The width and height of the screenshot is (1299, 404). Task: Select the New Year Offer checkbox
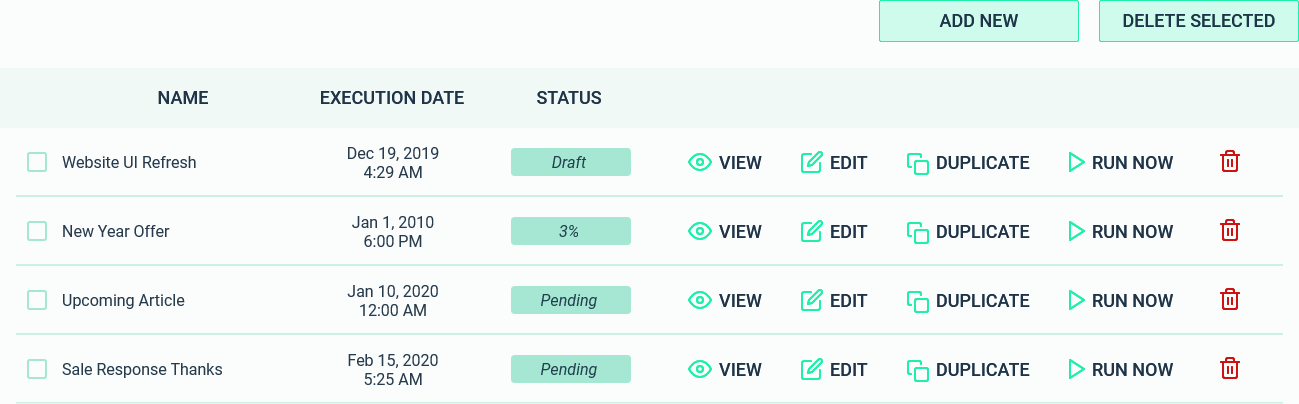(37, 231)
